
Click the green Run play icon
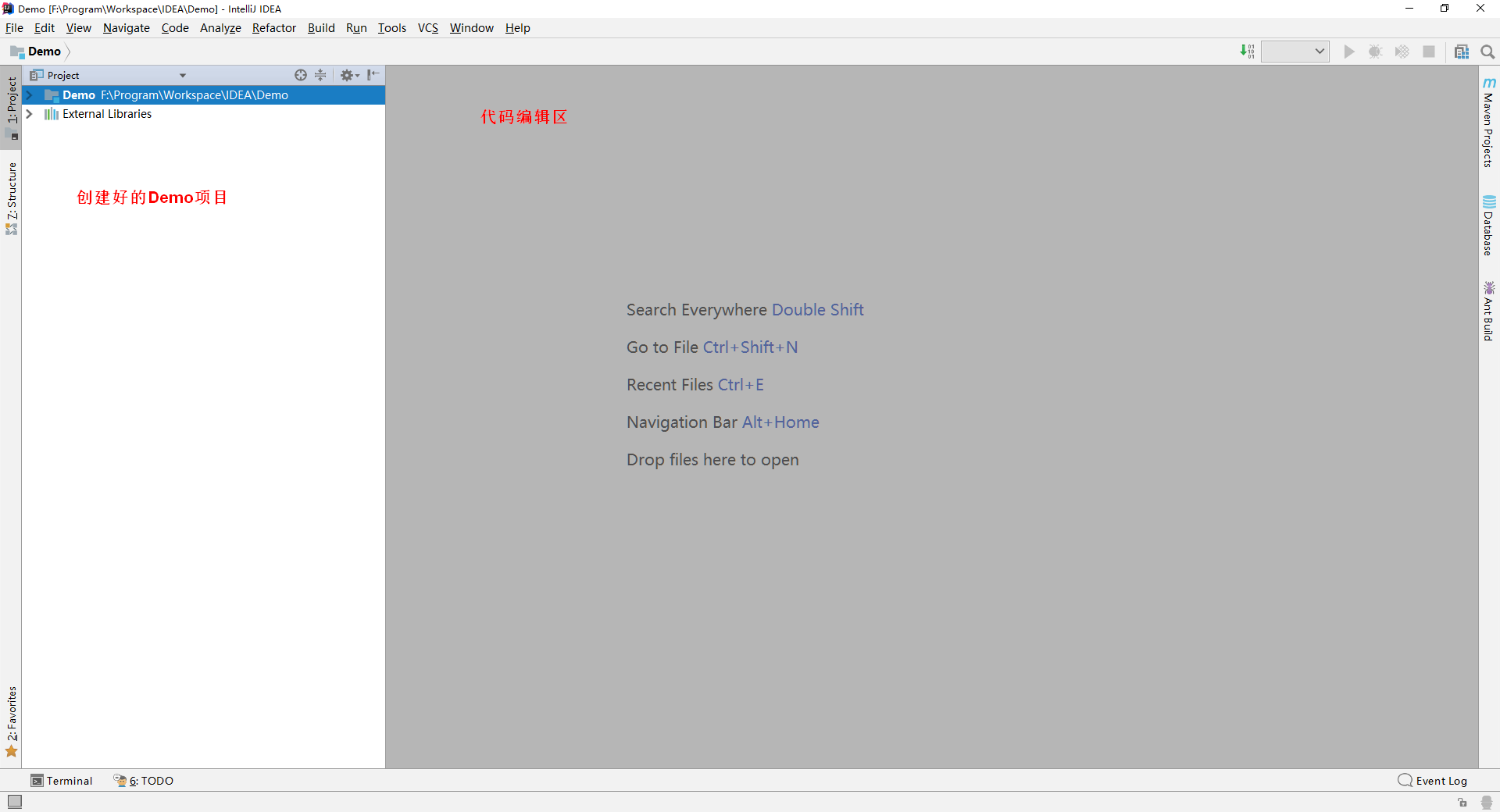pos(1349,52)
